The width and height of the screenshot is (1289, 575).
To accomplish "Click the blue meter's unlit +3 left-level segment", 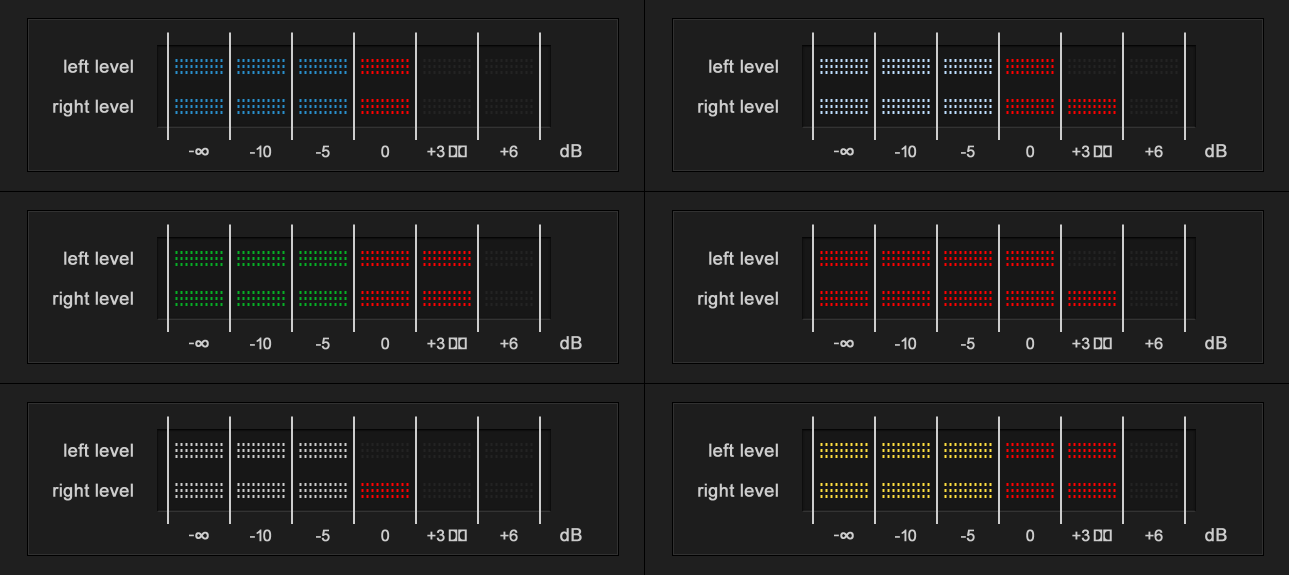I will tap(447, 67).
